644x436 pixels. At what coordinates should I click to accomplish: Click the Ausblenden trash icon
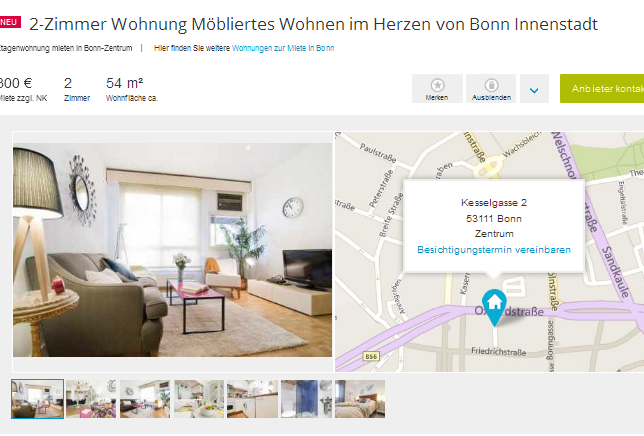click(491, 85)
